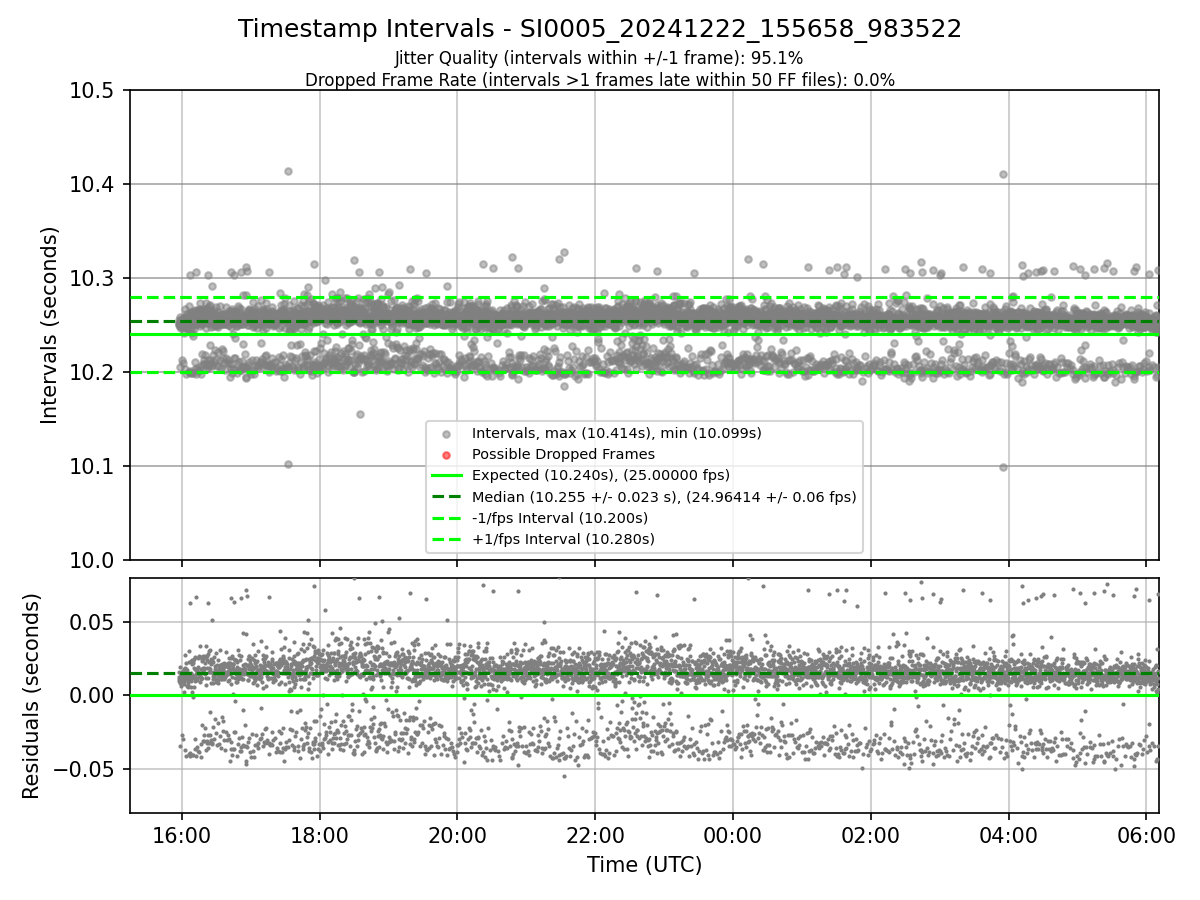Click the low outlier point near 10.1s just before 04:00

click(x=1003, y=467)
